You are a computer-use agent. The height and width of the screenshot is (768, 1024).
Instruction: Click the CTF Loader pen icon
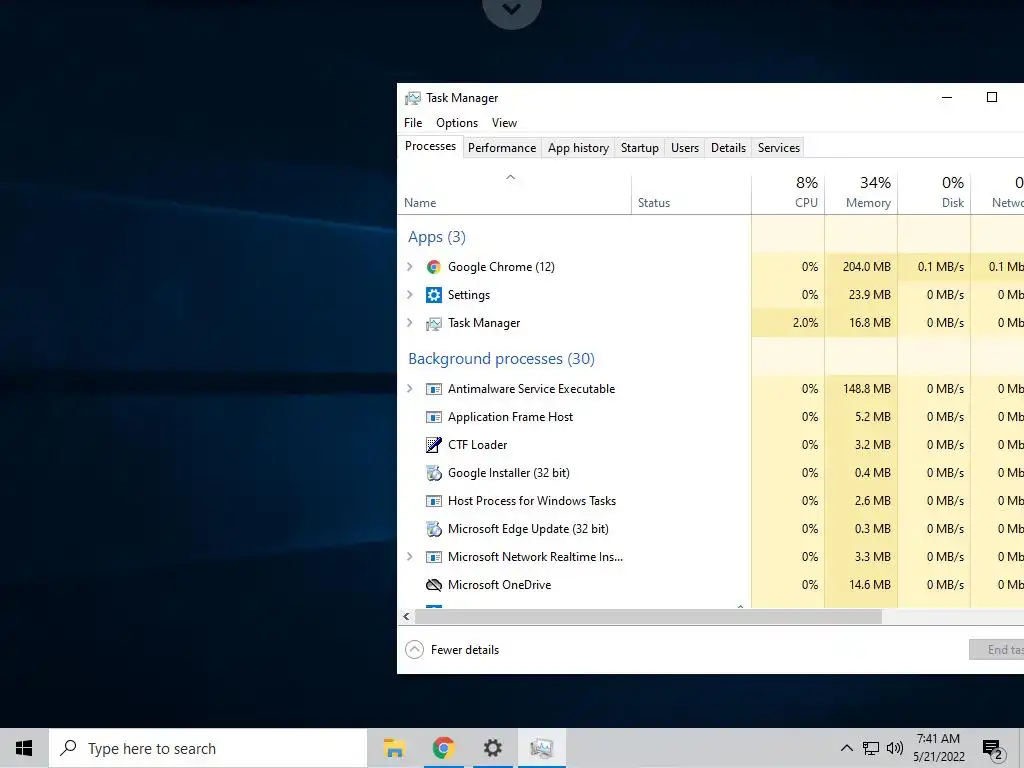(434, 445)
